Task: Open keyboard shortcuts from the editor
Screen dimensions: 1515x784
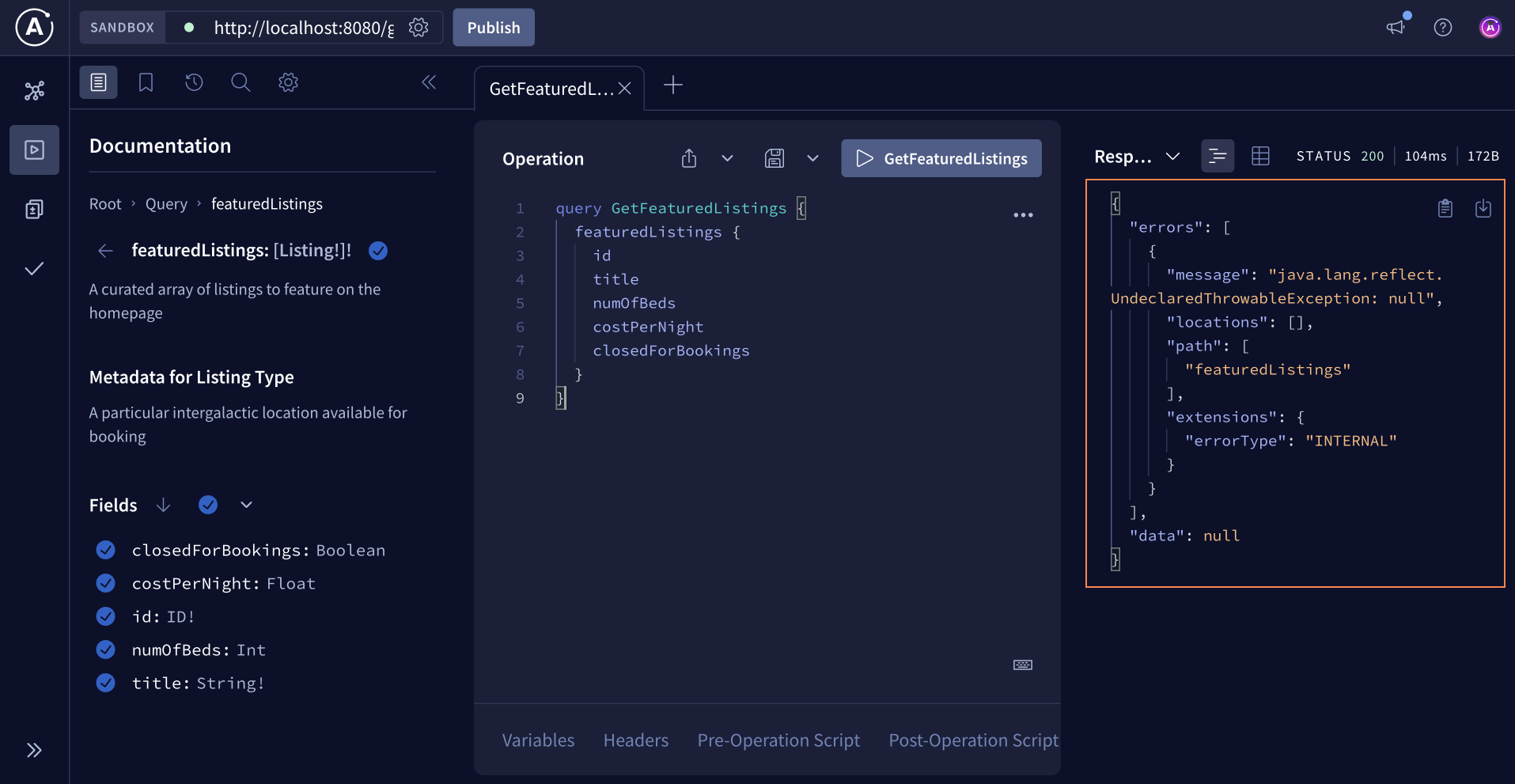Action: tap(1022, 665)
